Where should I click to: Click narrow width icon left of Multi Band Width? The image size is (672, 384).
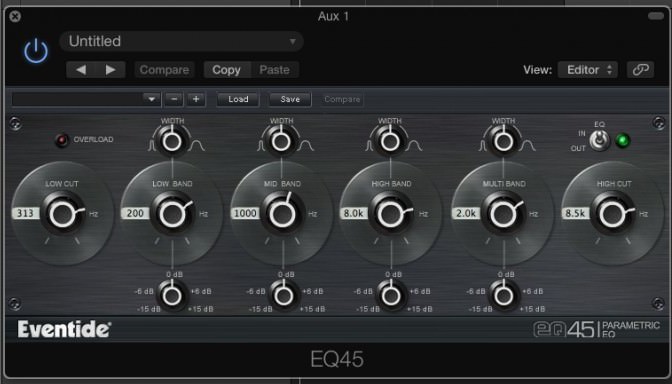tap(483, 146)
